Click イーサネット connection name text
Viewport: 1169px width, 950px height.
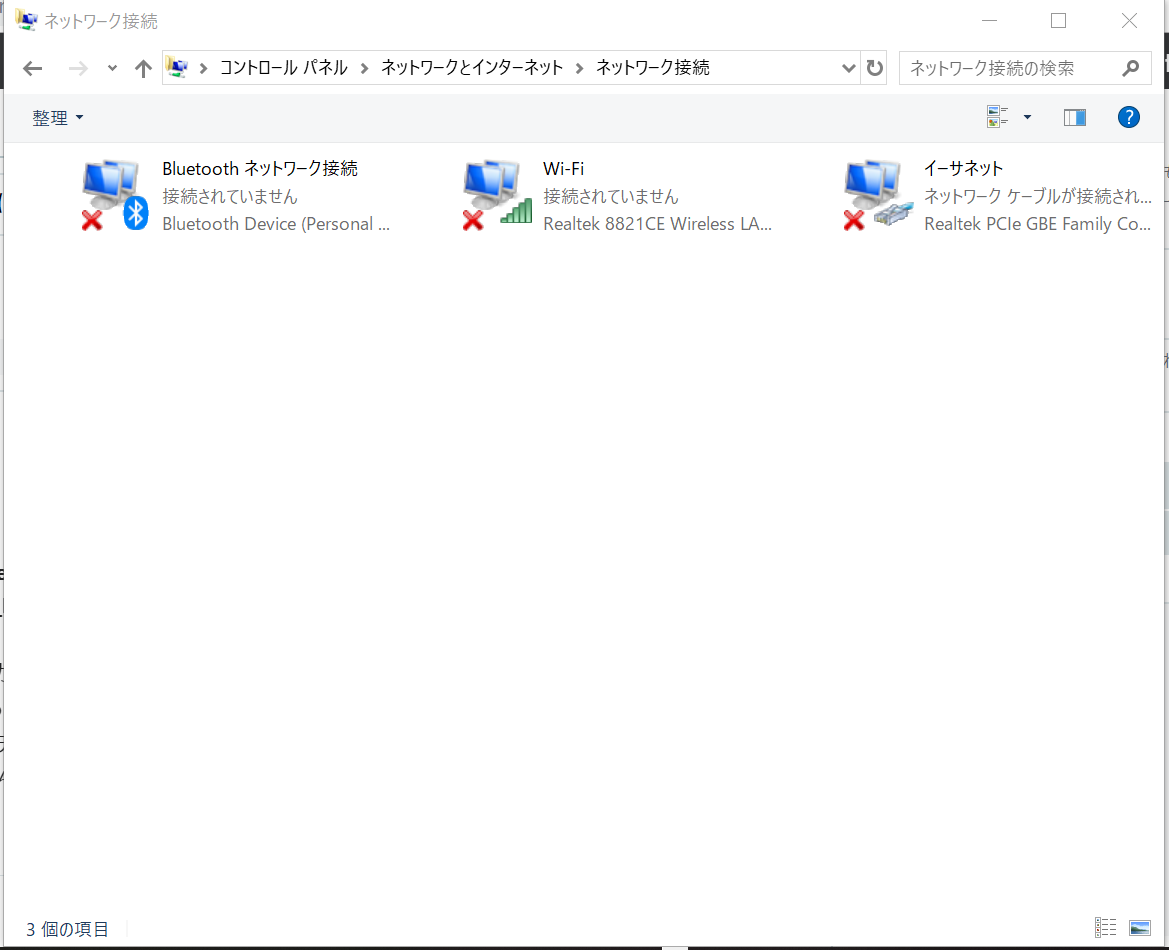(963, 169)
